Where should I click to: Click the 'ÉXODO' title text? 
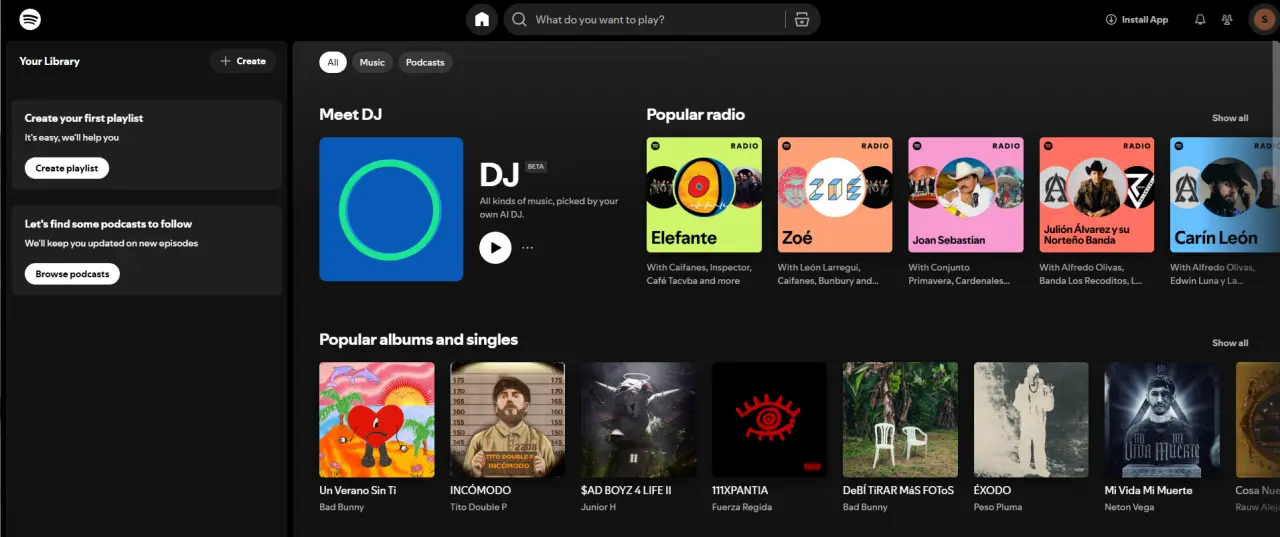[993, 490]
